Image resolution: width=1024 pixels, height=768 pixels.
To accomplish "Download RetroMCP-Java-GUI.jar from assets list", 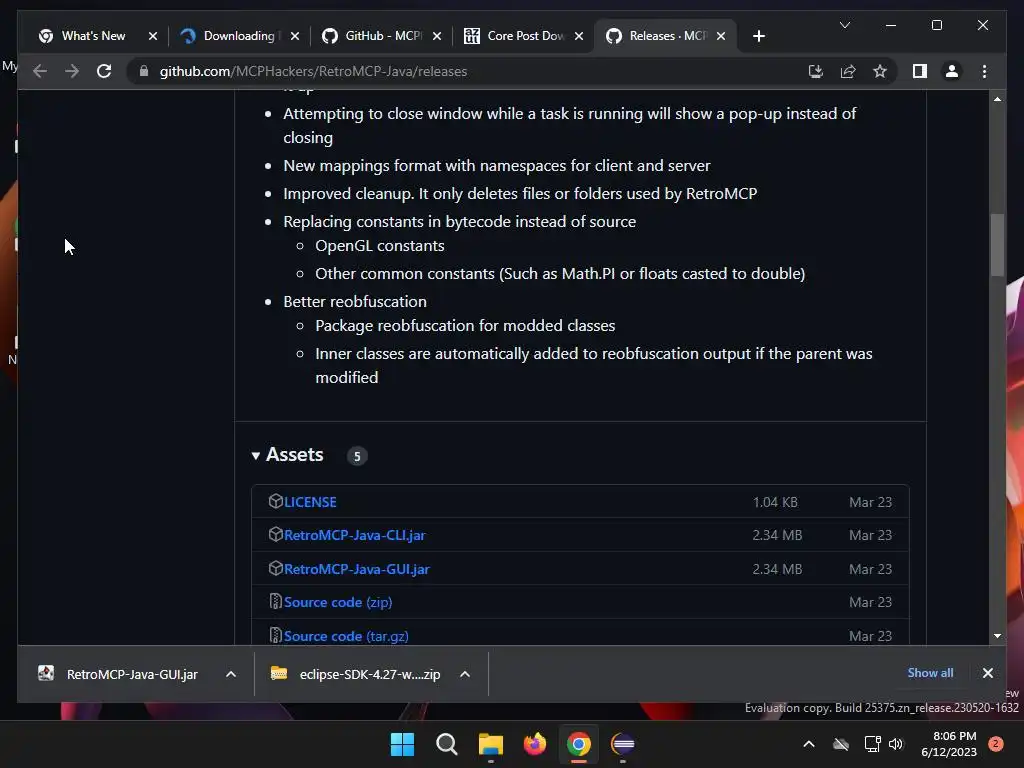I will (357, 569).
